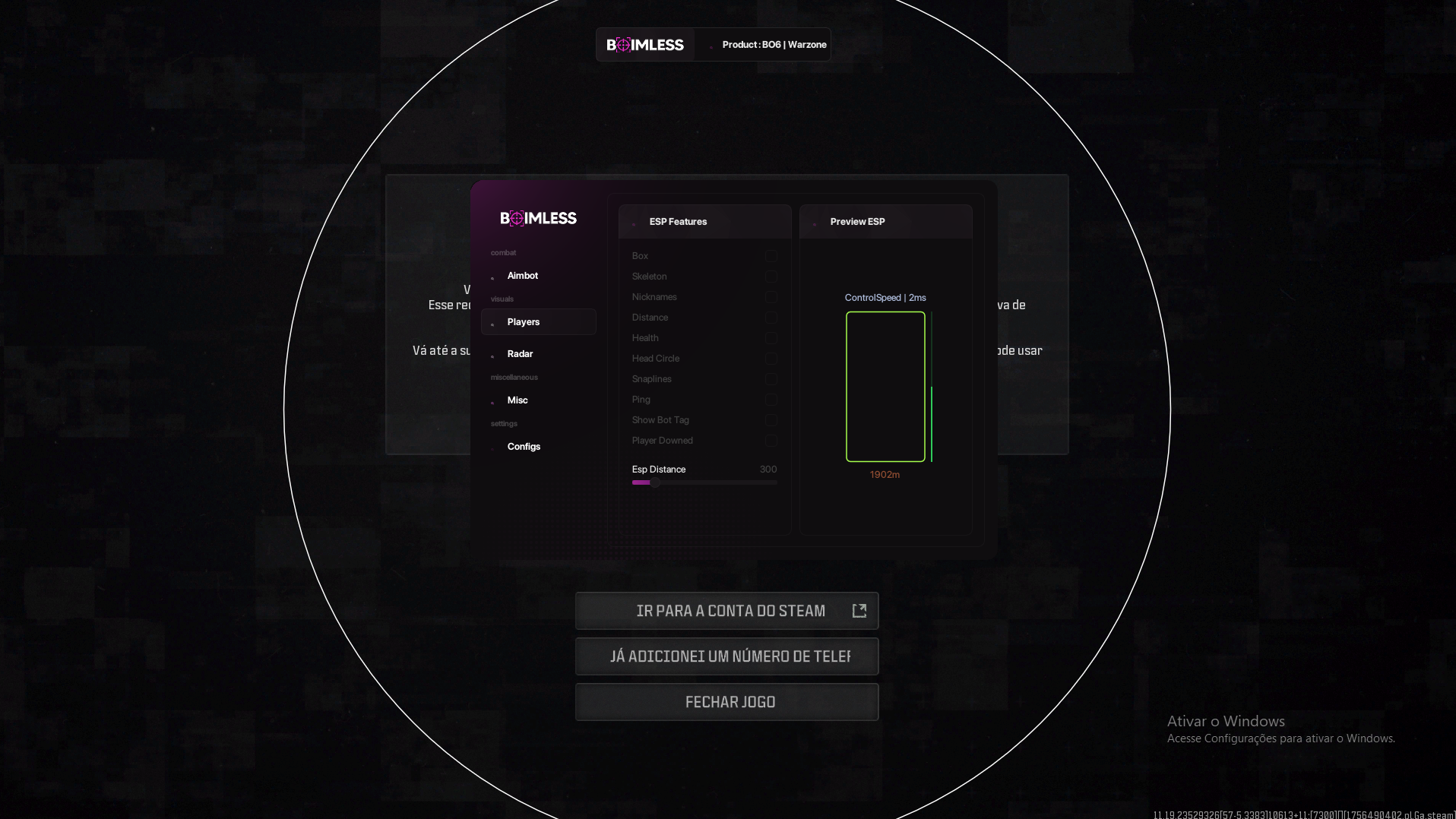Open the Aimbot tab
Viewport: 1456px width, 819px height.
pyautogui.click(x=538, y=276)
